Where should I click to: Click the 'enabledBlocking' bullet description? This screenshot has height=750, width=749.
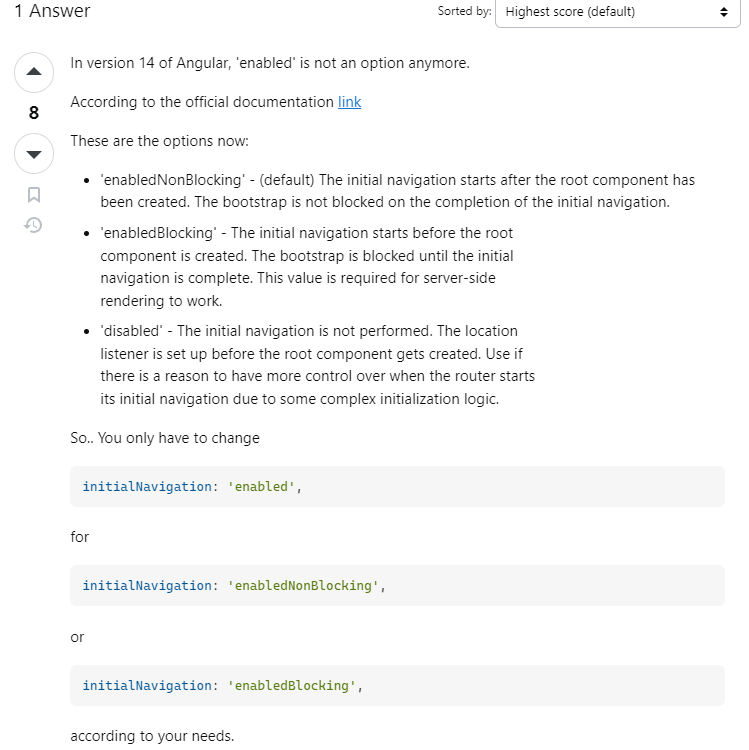pos(307,267)
